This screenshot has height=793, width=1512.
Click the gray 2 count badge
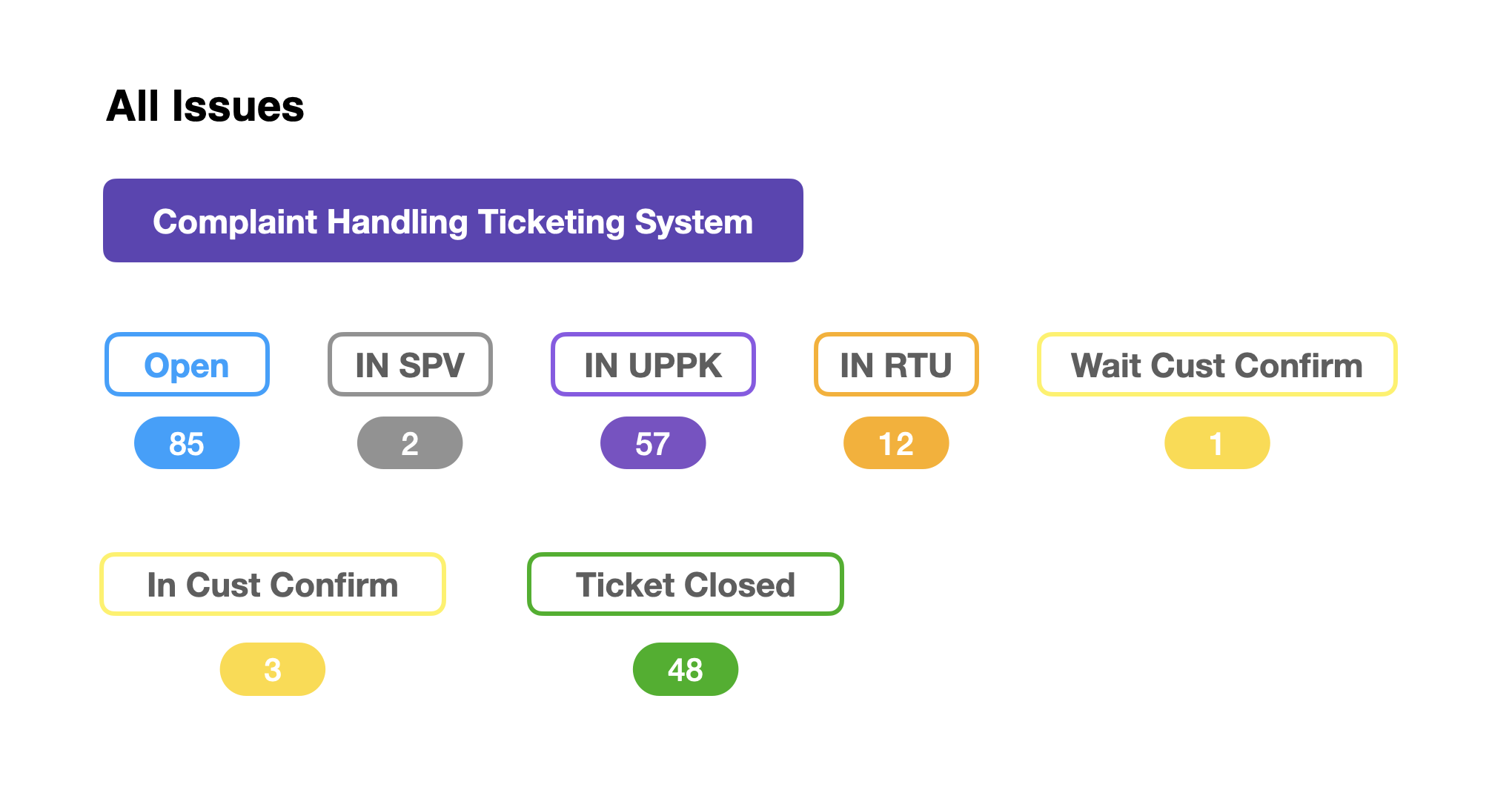pyautogui.click(x=410, y=443)
